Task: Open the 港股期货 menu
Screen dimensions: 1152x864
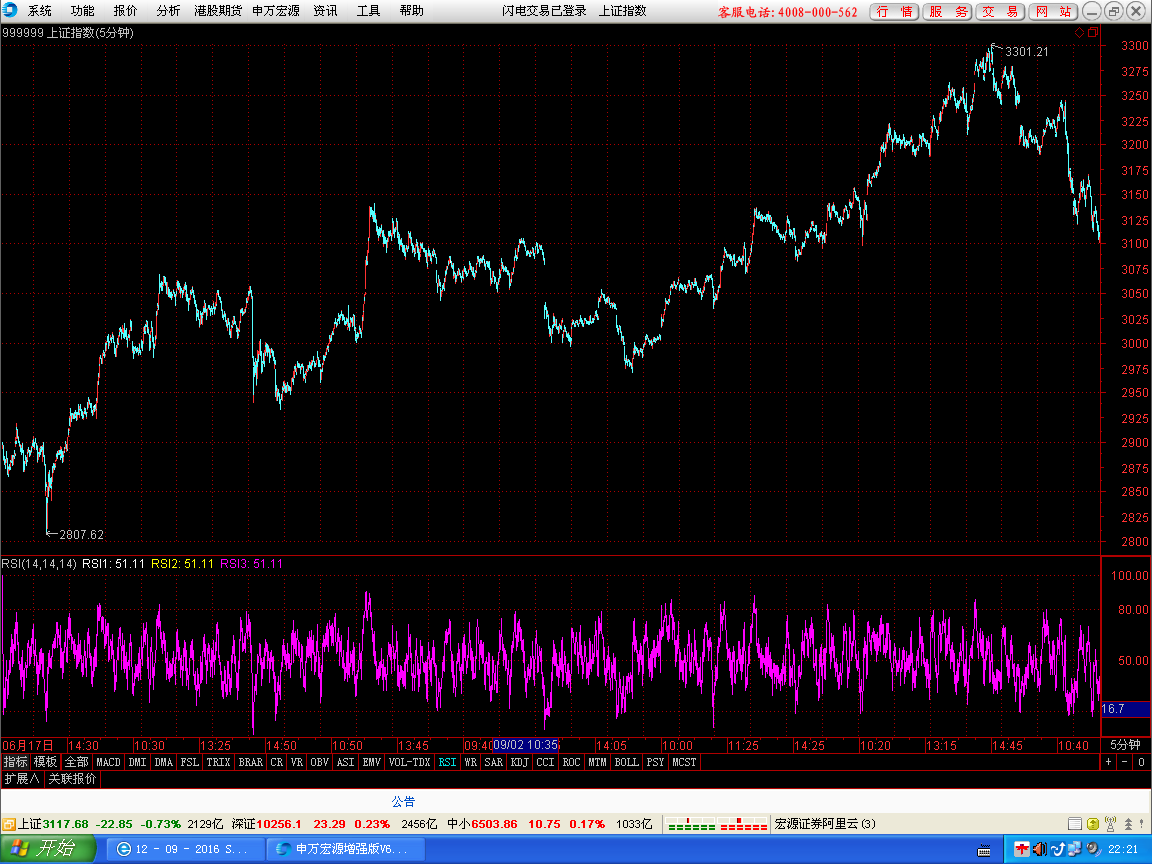Action: (218, 11)
